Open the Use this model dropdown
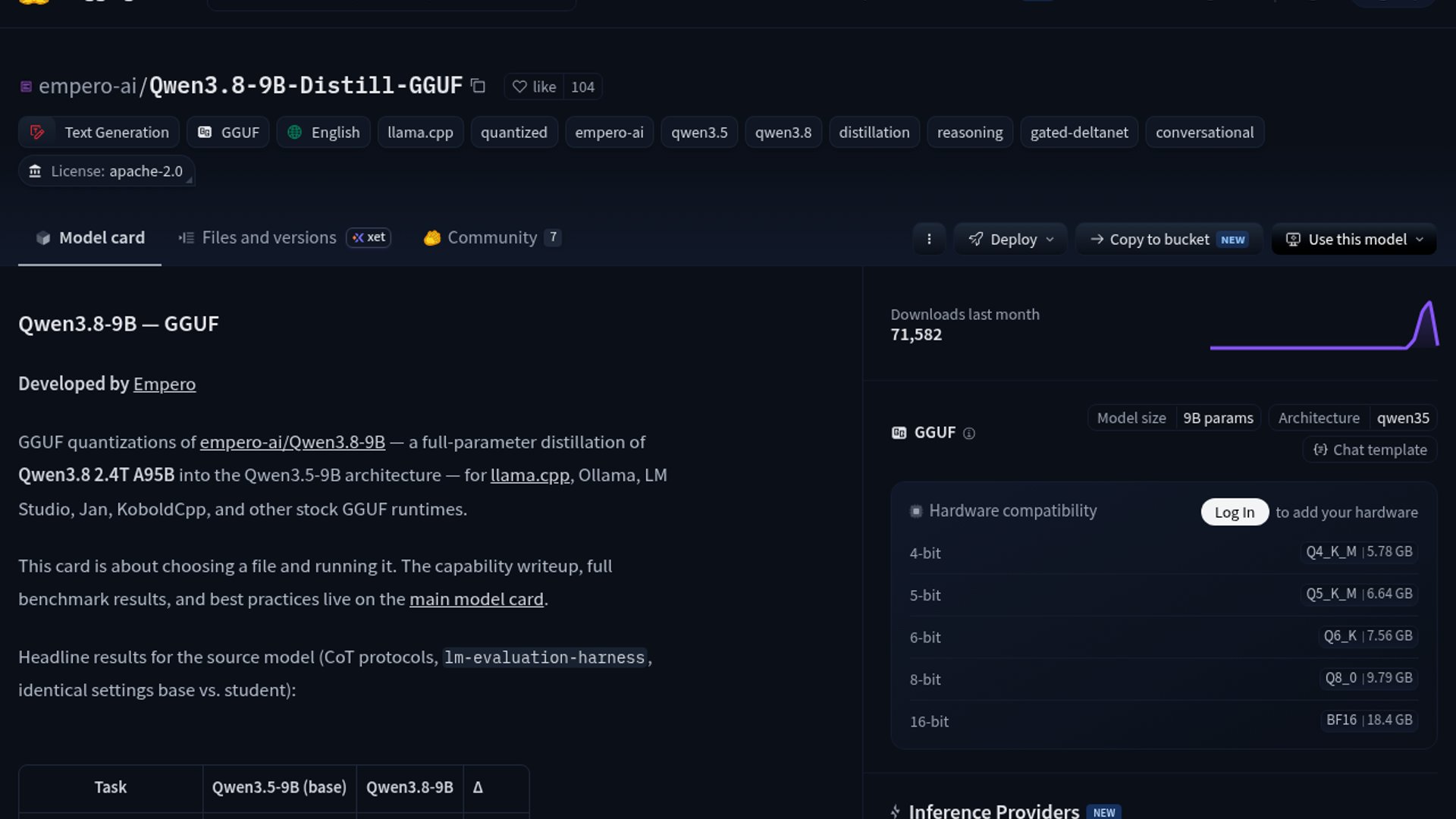The image size is (1456, 819). point(1354,239)
